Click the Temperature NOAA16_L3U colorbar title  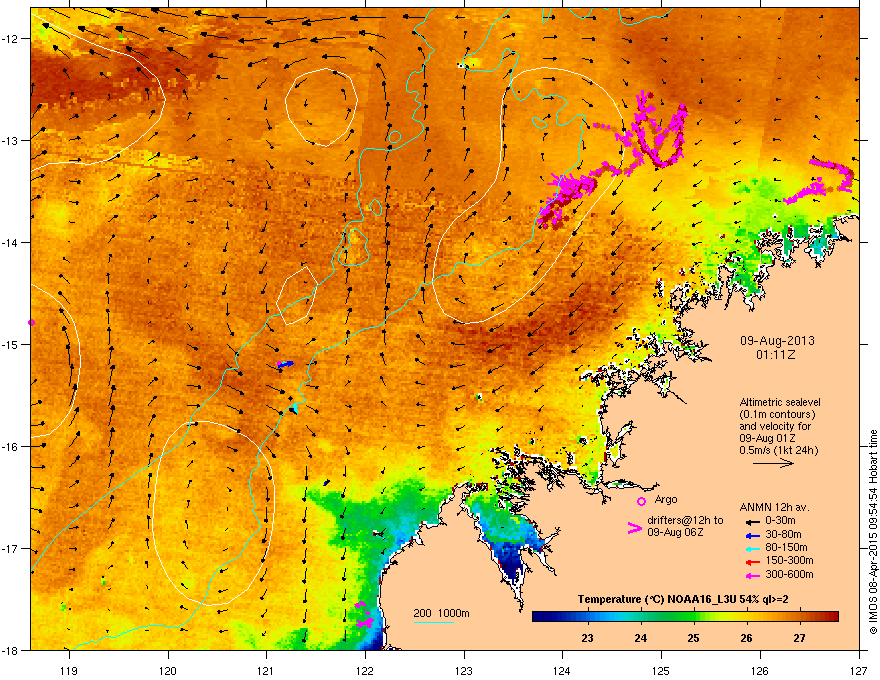683,600
